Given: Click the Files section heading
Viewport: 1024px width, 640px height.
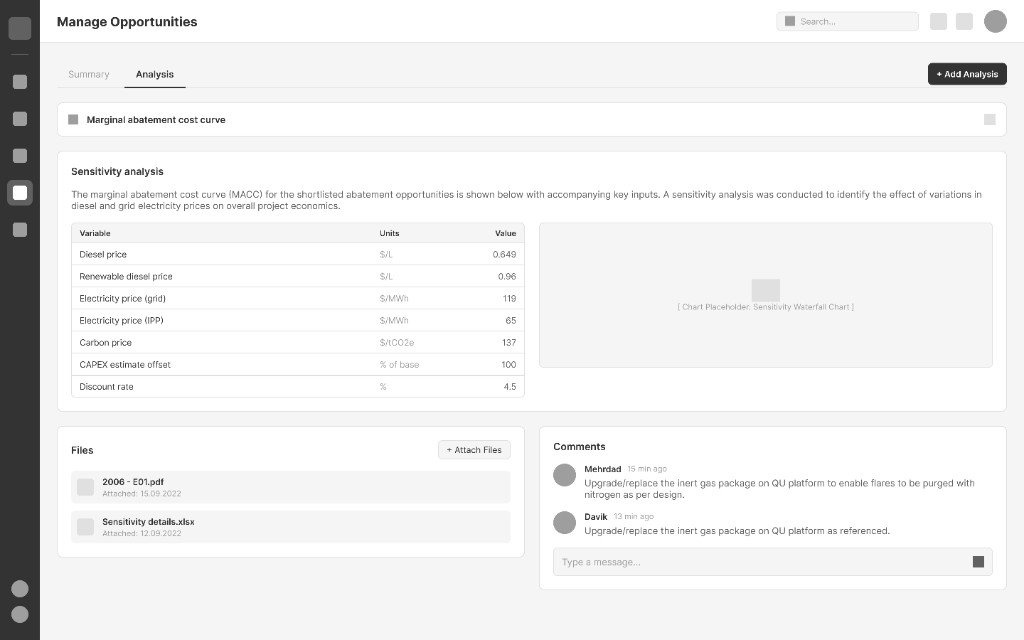Looking at the screenshot, I should coord(82,450).
